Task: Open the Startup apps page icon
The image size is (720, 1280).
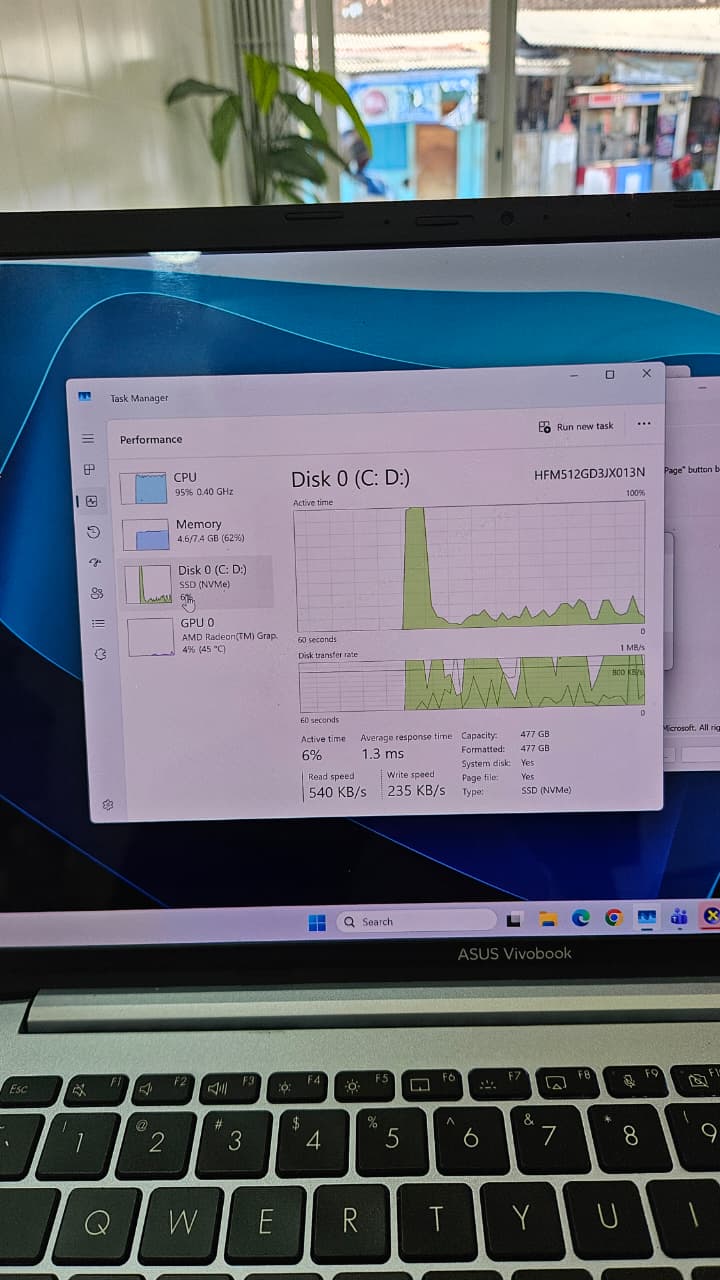Action: point(96,562)
